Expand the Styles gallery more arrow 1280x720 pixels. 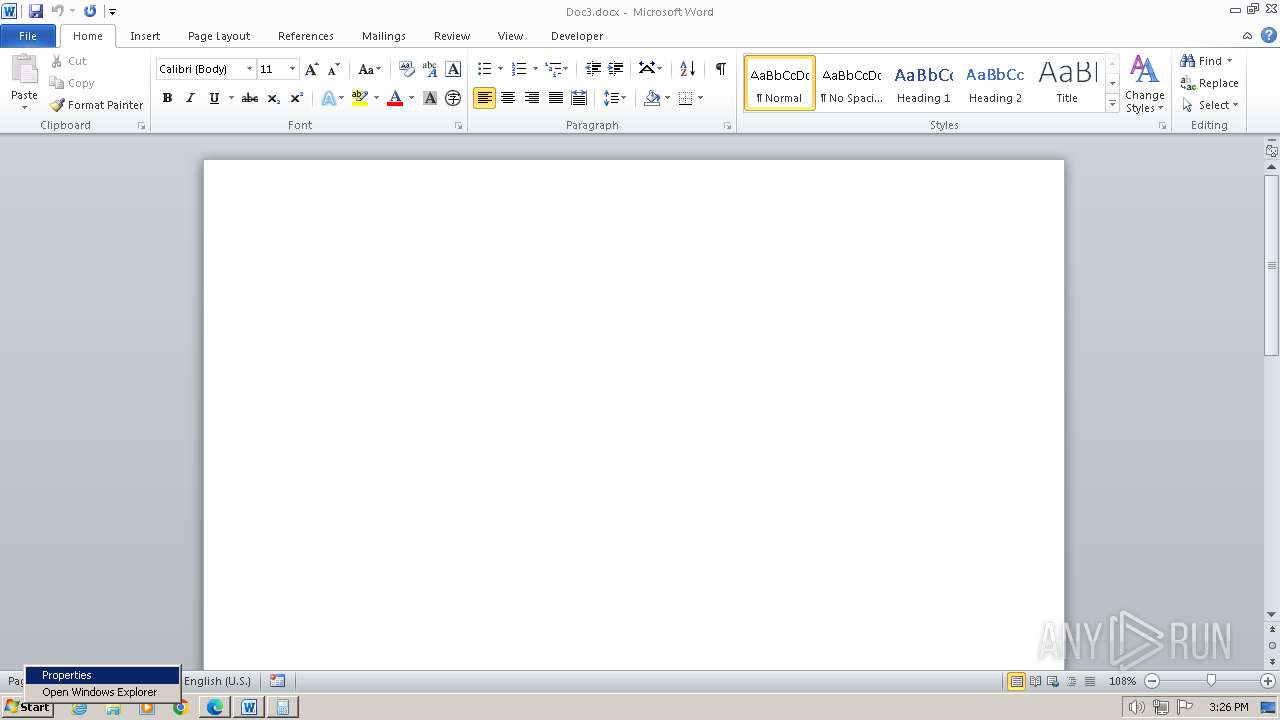tap(1112, 104)
